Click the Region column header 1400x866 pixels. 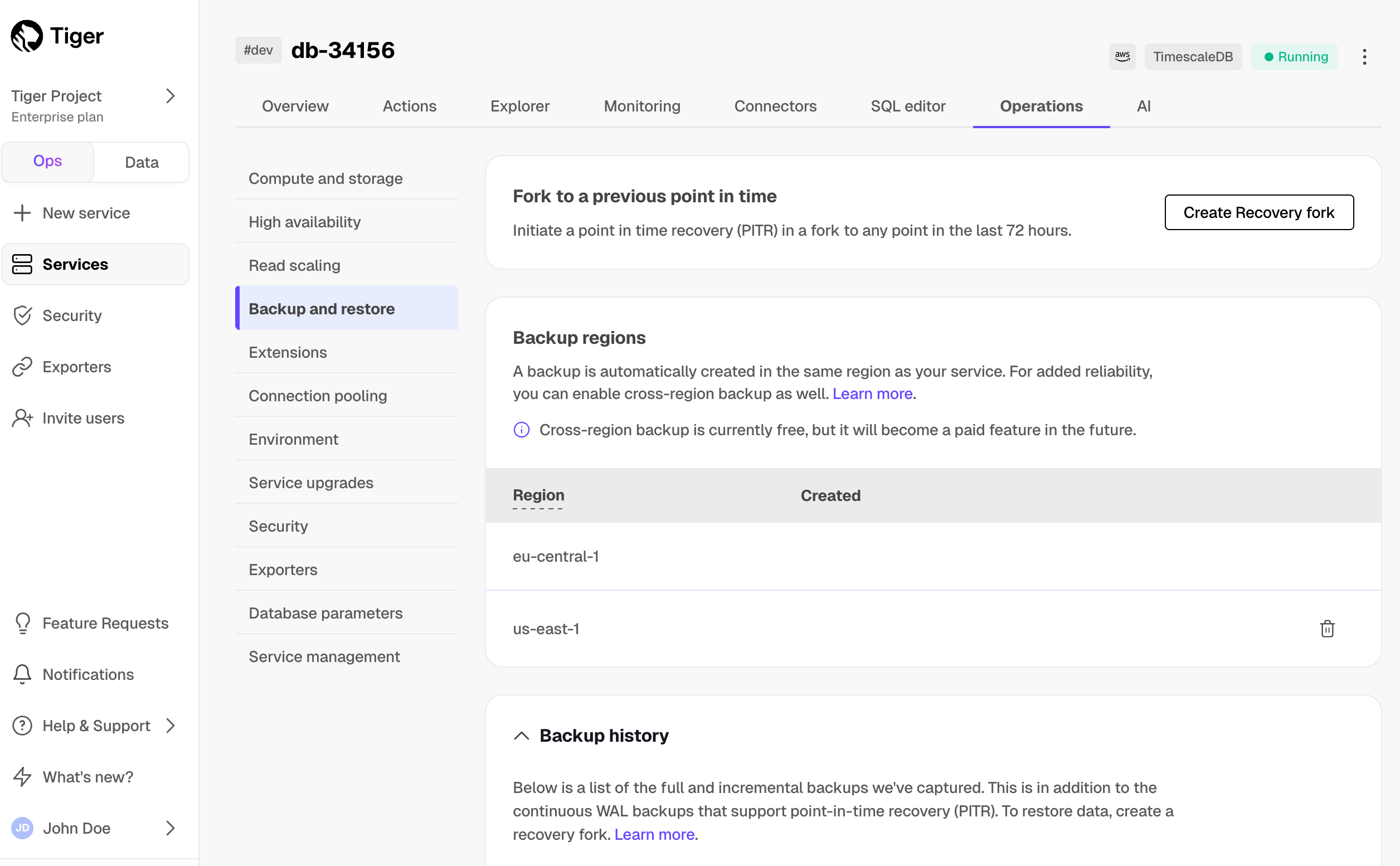point(538,495)
